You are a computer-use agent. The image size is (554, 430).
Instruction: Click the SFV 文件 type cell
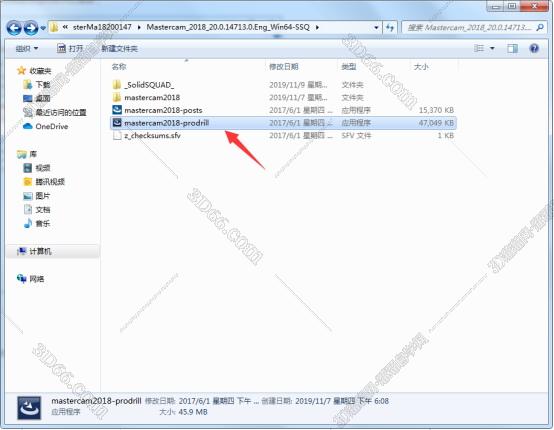(x=356, y=136)
